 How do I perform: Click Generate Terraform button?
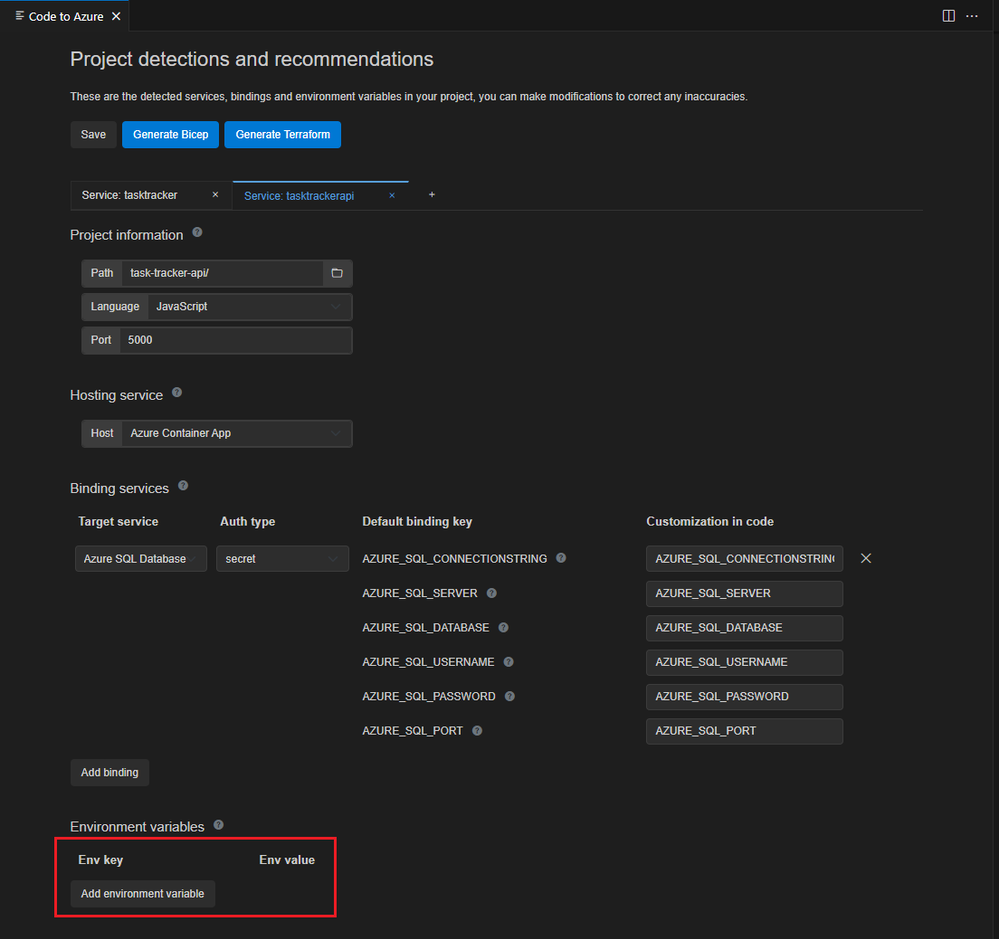tap(282, 134)
